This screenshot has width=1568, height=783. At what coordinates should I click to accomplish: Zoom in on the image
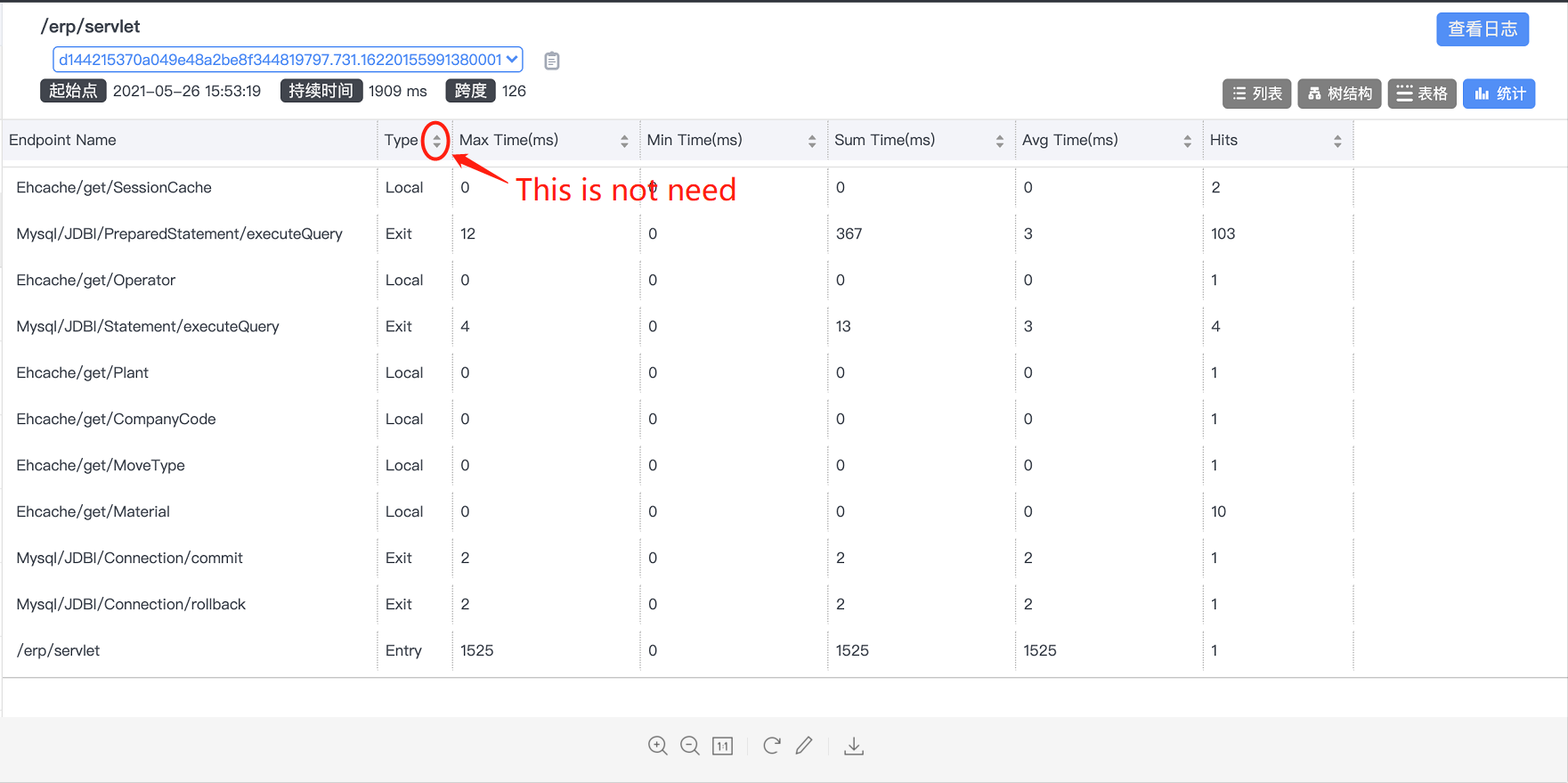(658, 746)
